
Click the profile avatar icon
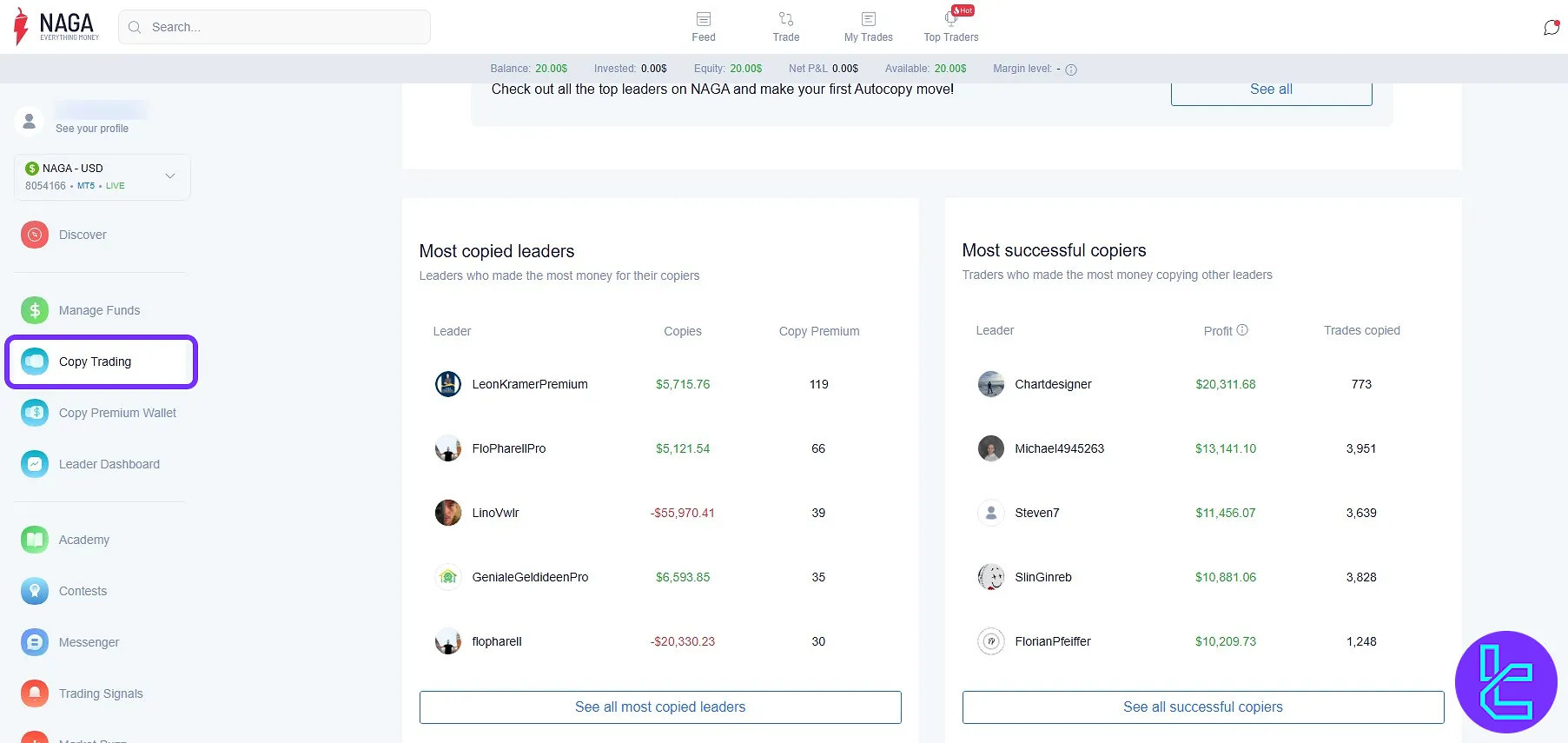[x=30, y=121]
